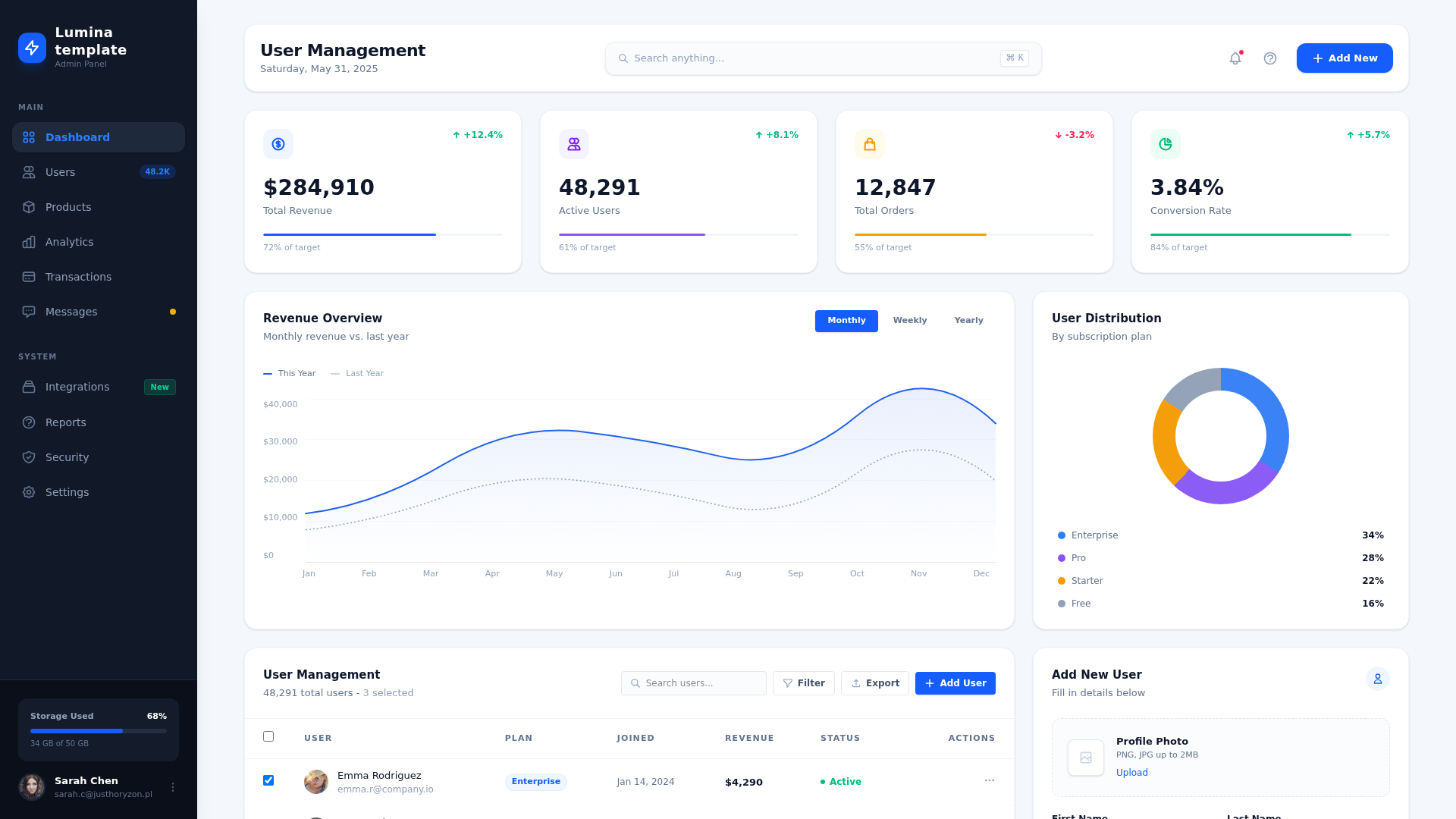This screenshot has width=1456, height=819.
Task: Click the Enterprise plan badge
Action: point(536,782)
